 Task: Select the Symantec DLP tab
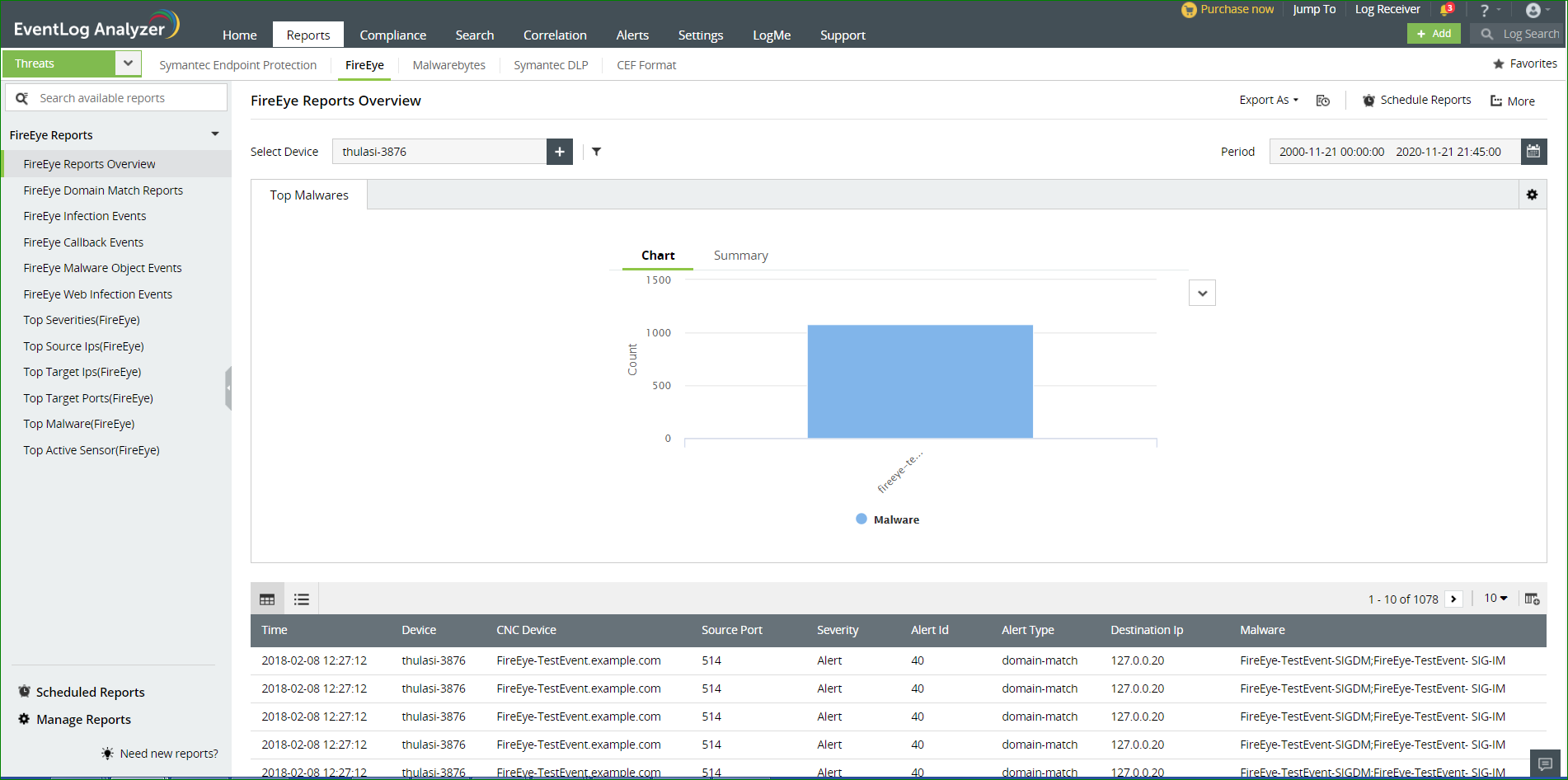point(551,65)
